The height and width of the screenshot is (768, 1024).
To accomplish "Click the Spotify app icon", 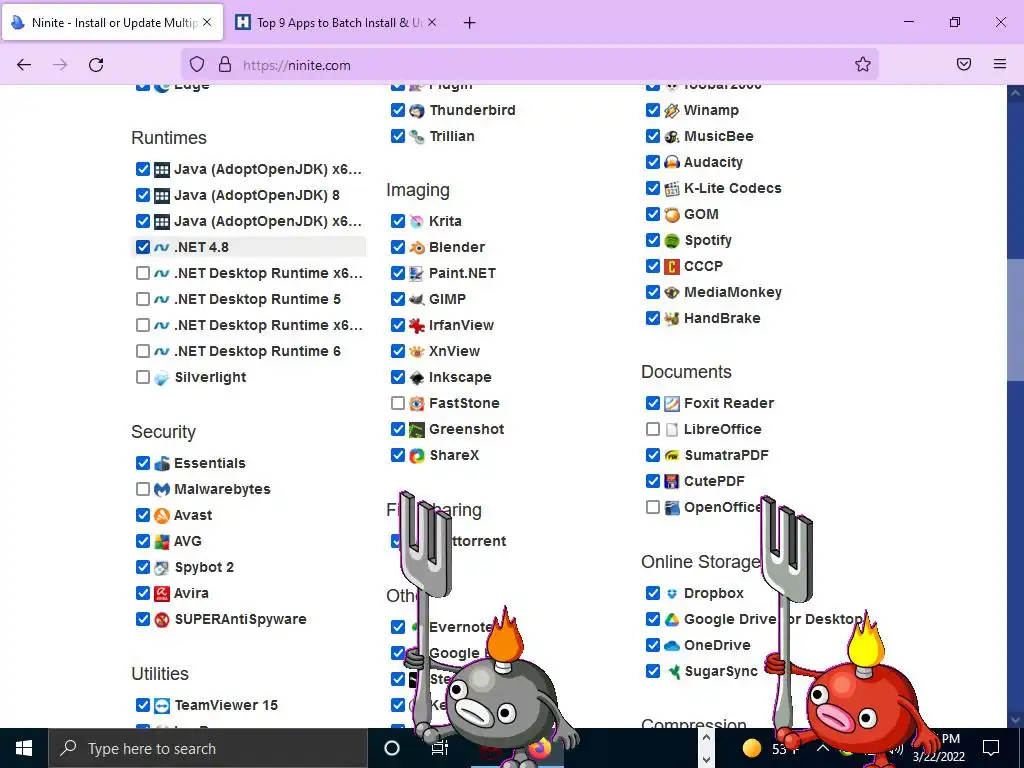I will pyautogui.click(x=672, y=240).
